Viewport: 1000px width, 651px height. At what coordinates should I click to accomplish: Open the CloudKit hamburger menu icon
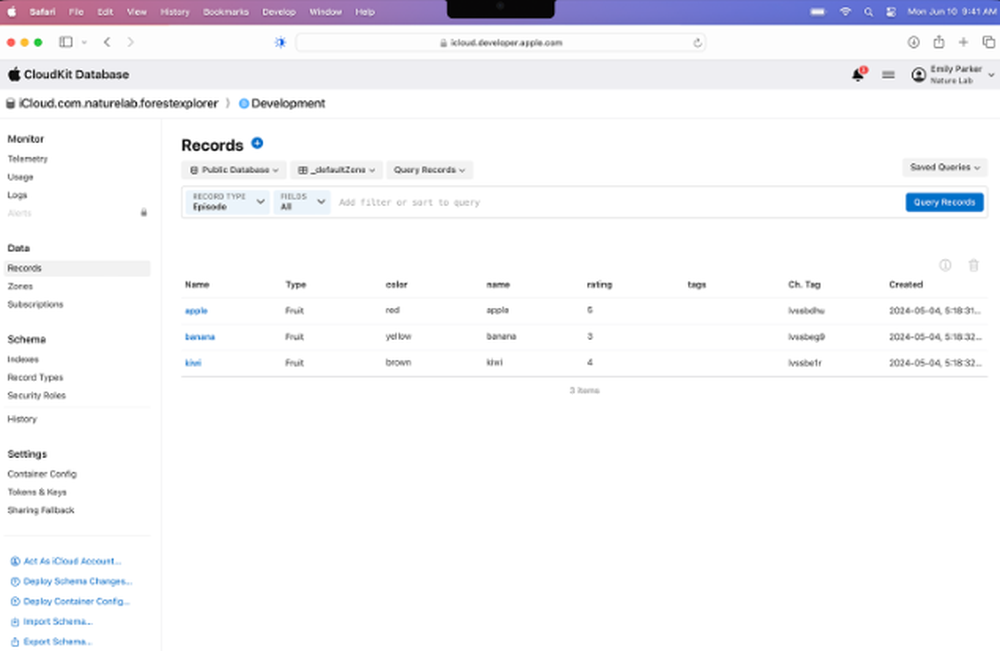tap(888, 75)
